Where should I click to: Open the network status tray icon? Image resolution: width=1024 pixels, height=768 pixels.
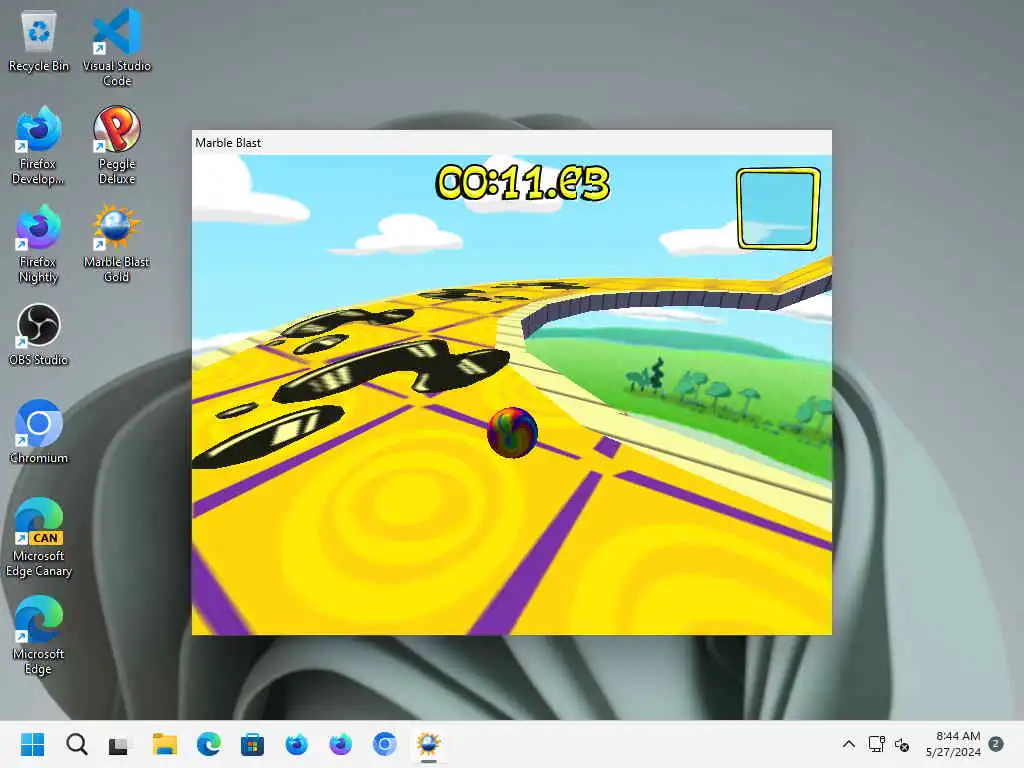pos(876,744)
